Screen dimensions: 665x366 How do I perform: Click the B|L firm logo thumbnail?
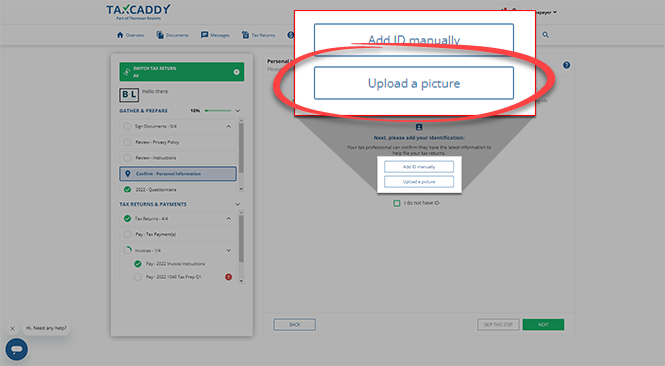[129, 95]
